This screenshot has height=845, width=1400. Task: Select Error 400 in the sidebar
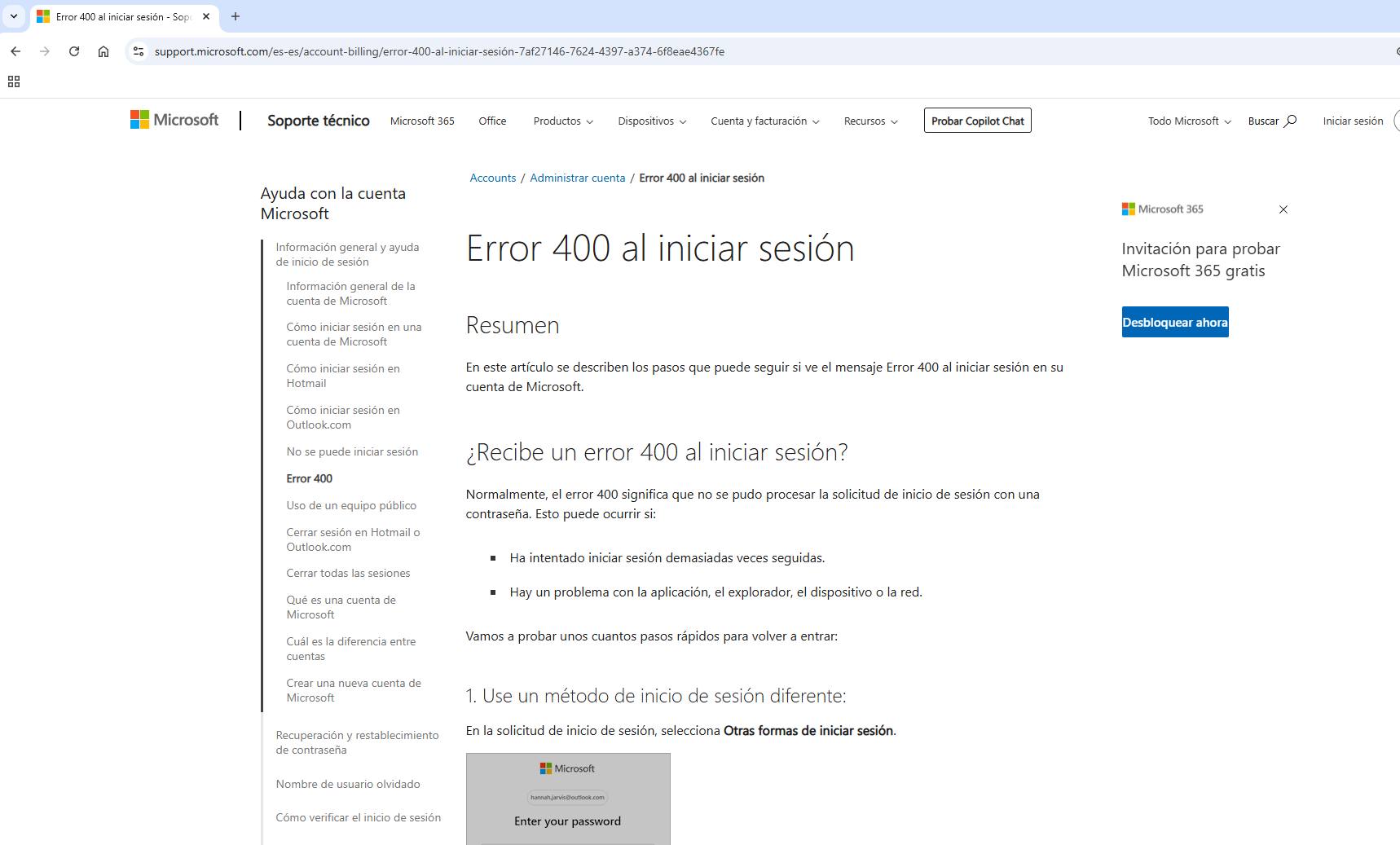(310, 478)
